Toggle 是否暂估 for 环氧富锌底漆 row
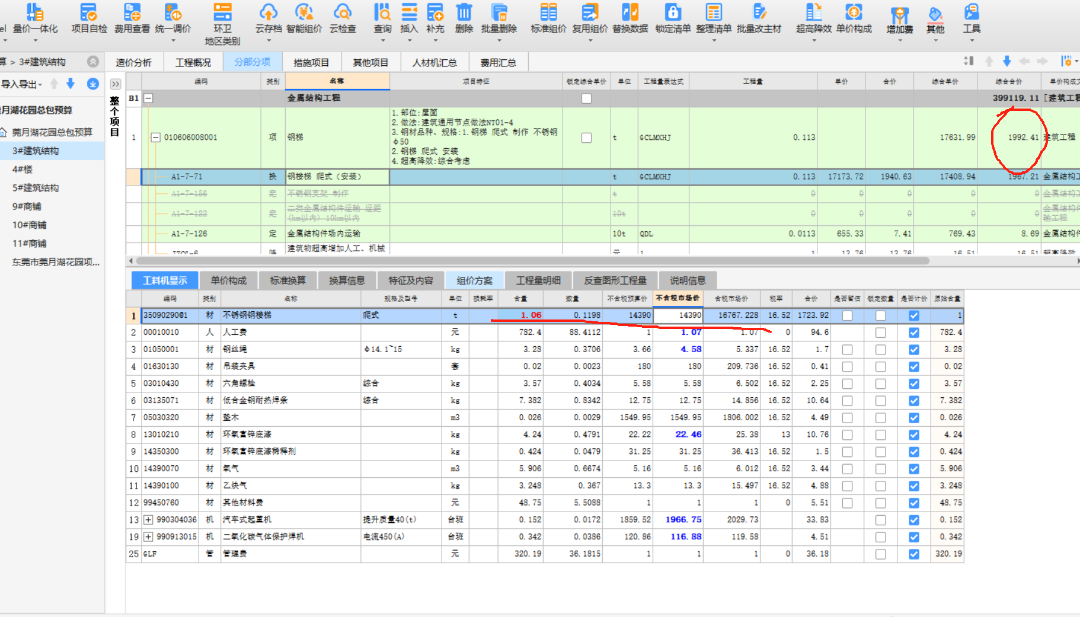The width and height of the screenshot is (1080, 617). point(847,435)
